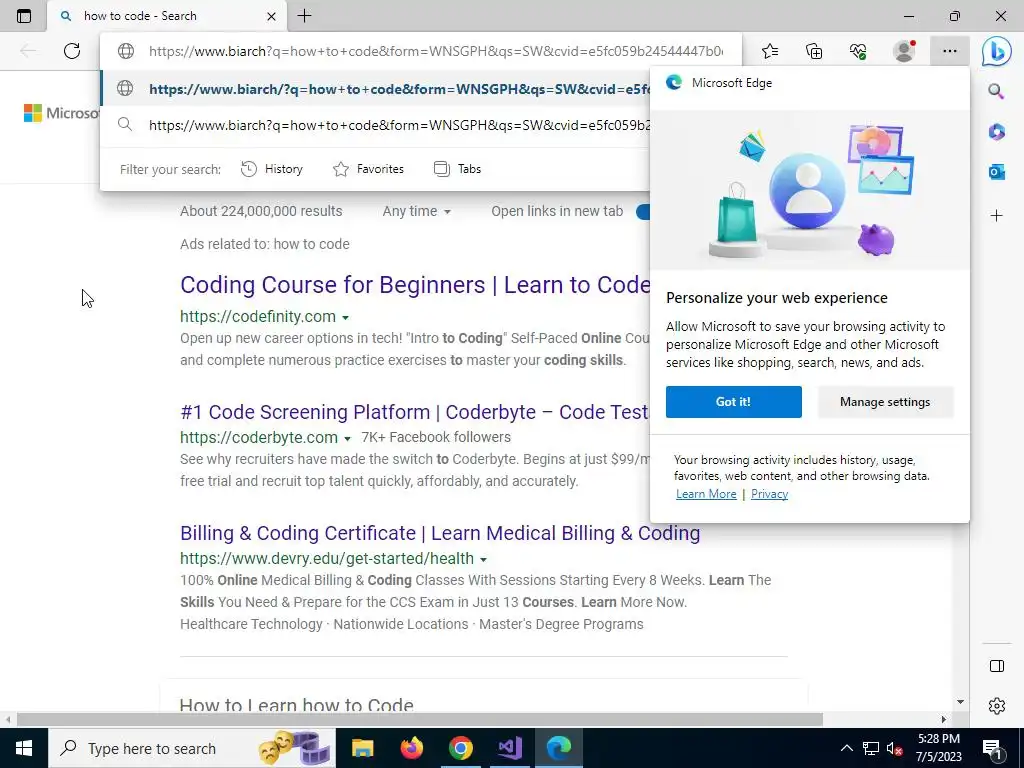Image resolution: width=1024 pixels, height=768 pixels.
Task: Toggle the sidebar panel layout icon
Action: coord(997,665)
